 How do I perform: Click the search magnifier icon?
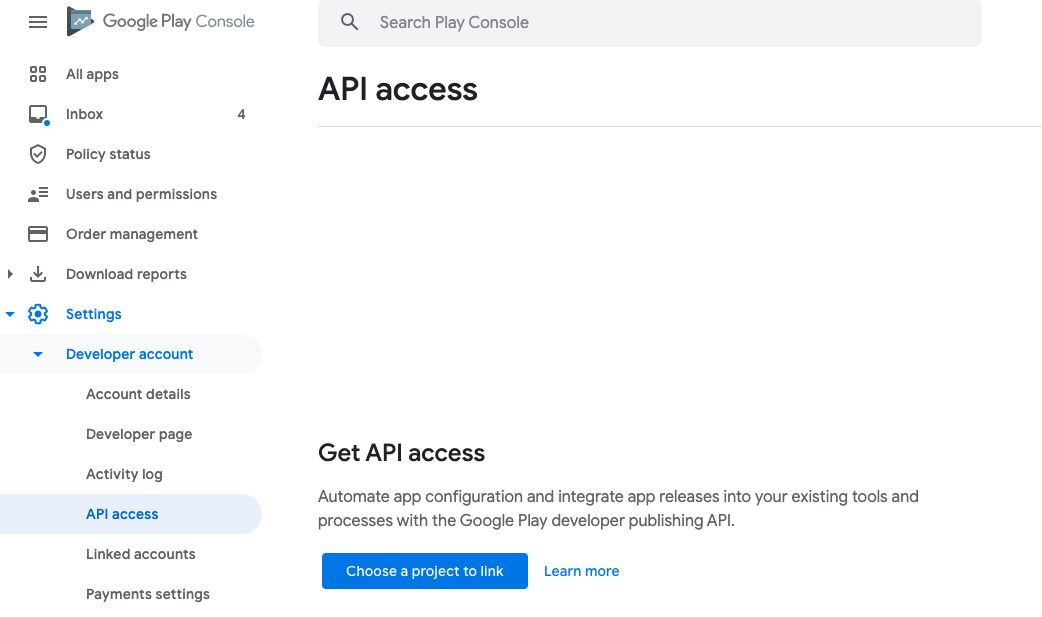[x=349, y=21]
